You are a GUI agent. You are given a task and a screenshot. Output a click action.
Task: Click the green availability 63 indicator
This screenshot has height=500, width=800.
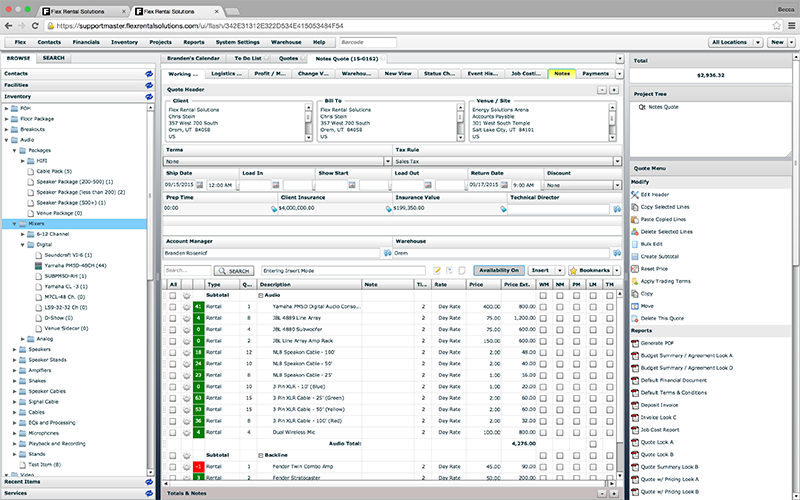[x=198, y=398]
